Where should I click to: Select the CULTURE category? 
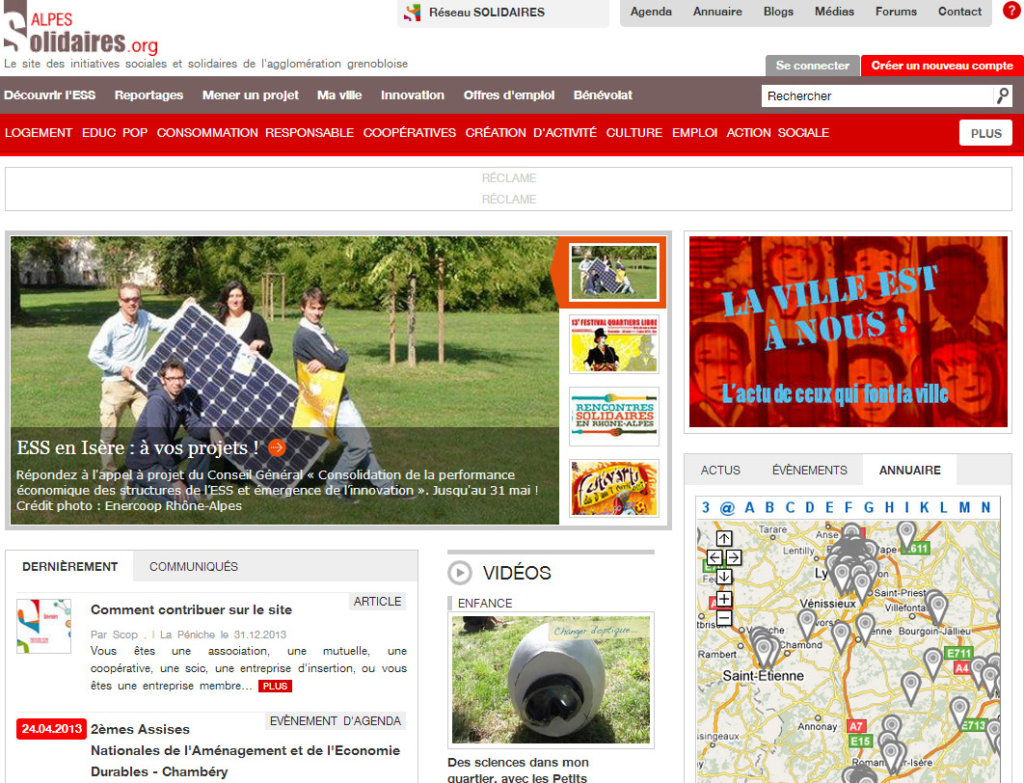(x=634, y=133)
